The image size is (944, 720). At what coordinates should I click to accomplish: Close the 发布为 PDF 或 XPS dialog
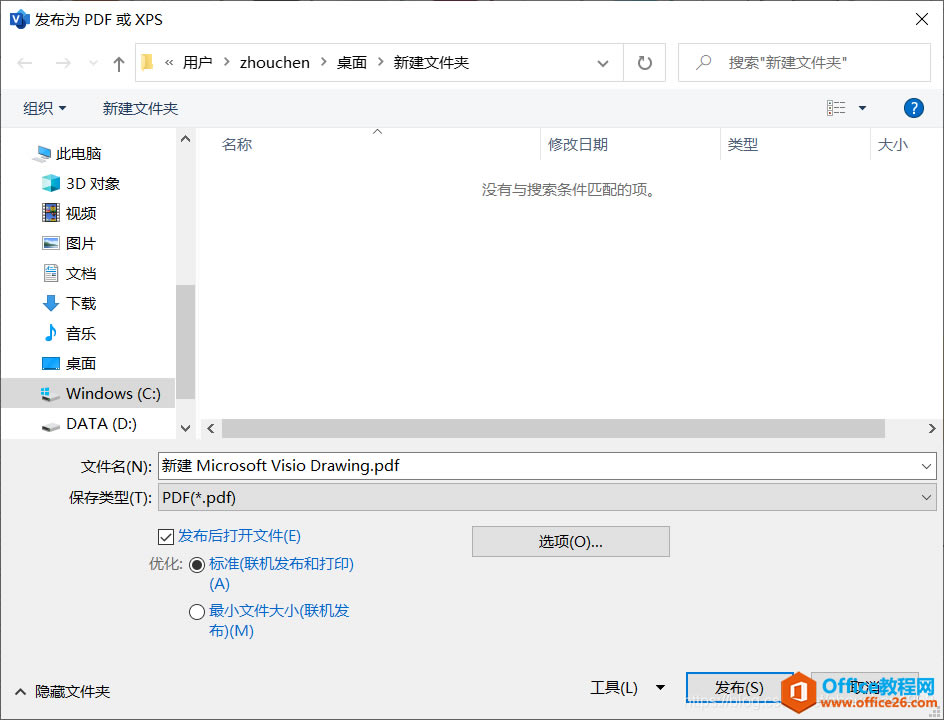(922, 19)
